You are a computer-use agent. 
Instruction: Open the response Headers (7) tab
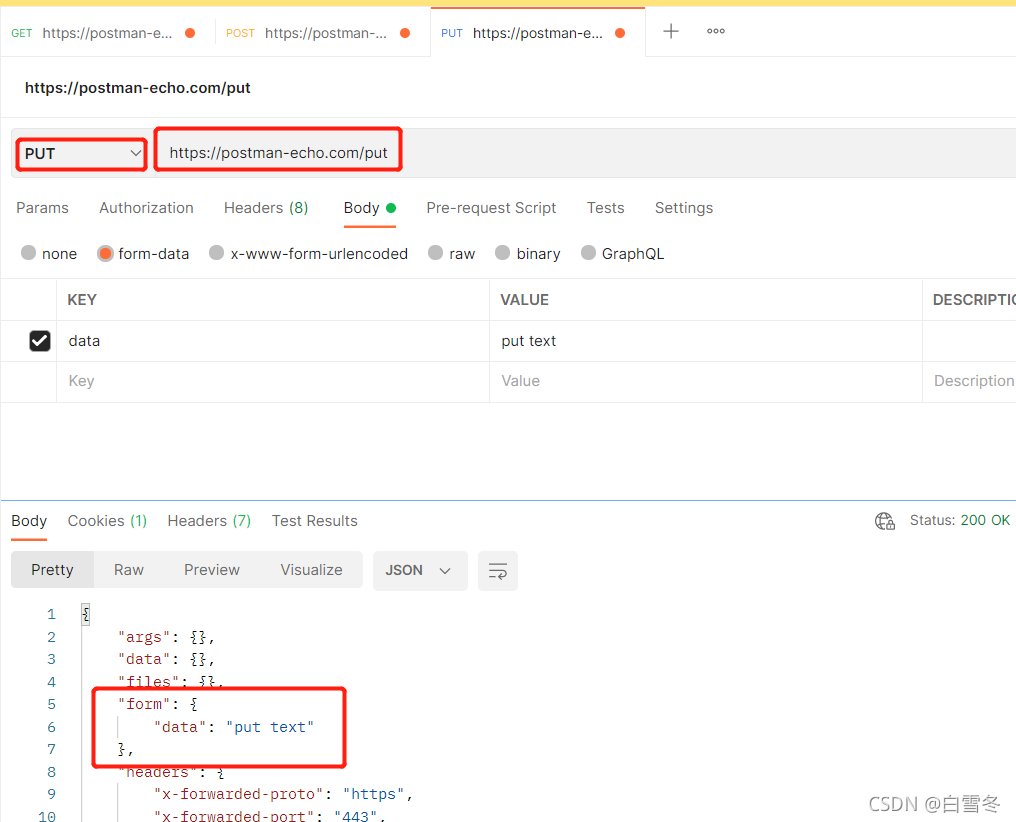click(209, 521)
